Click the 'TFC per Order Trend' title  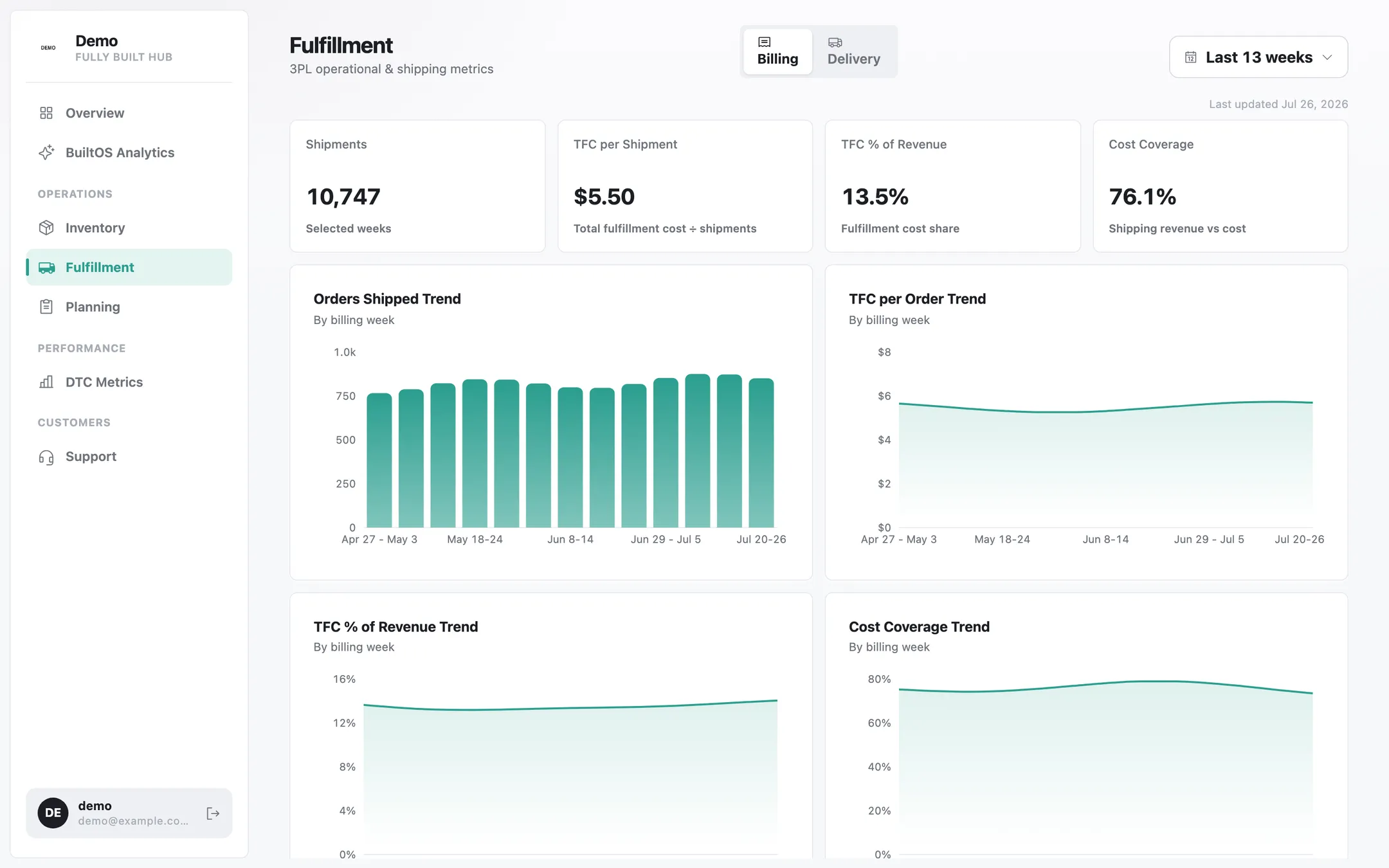(x=917, y=299)
